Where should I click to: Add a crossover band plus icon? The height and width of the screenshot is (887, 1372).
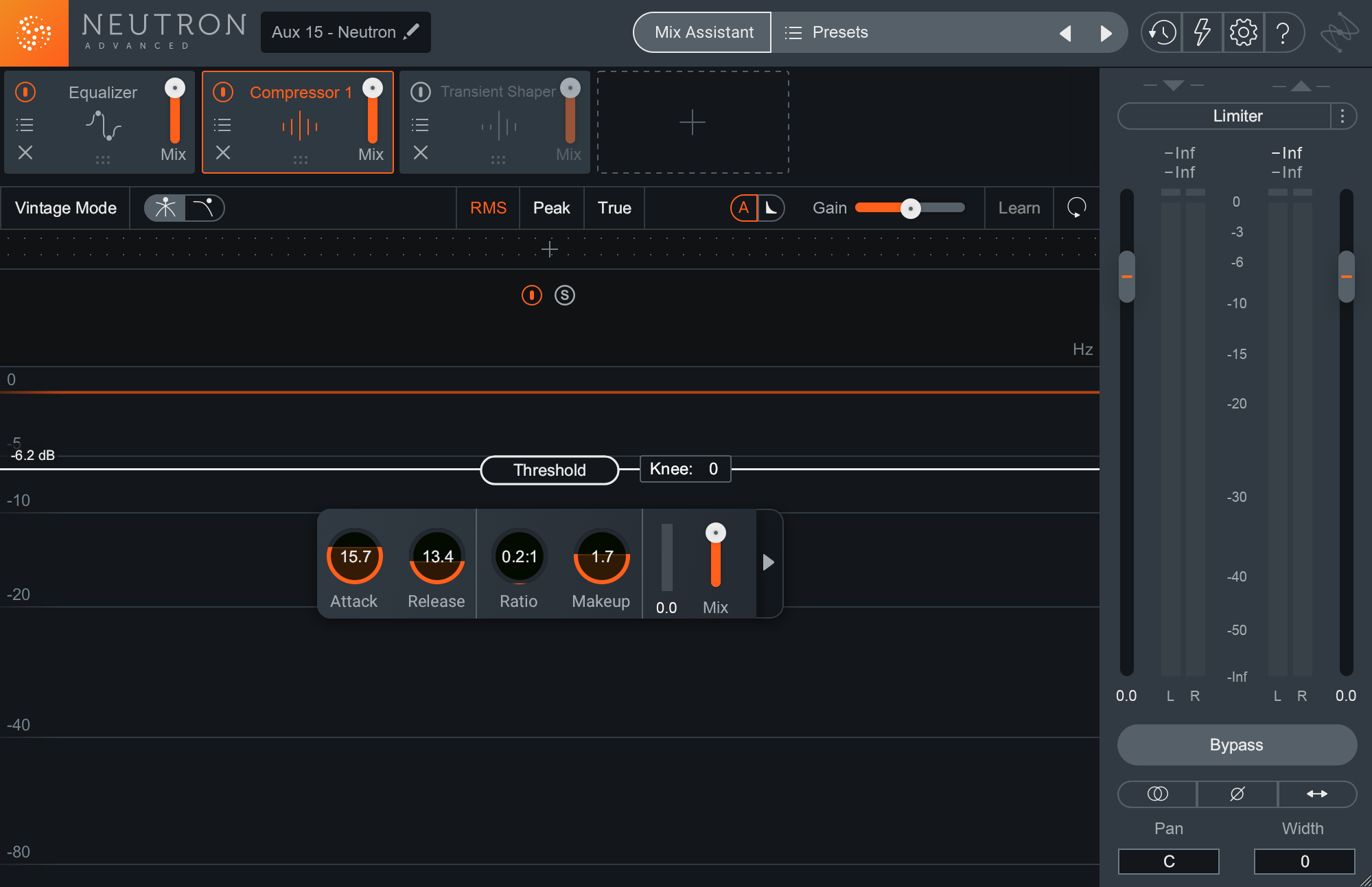click(x=550, y=249)
